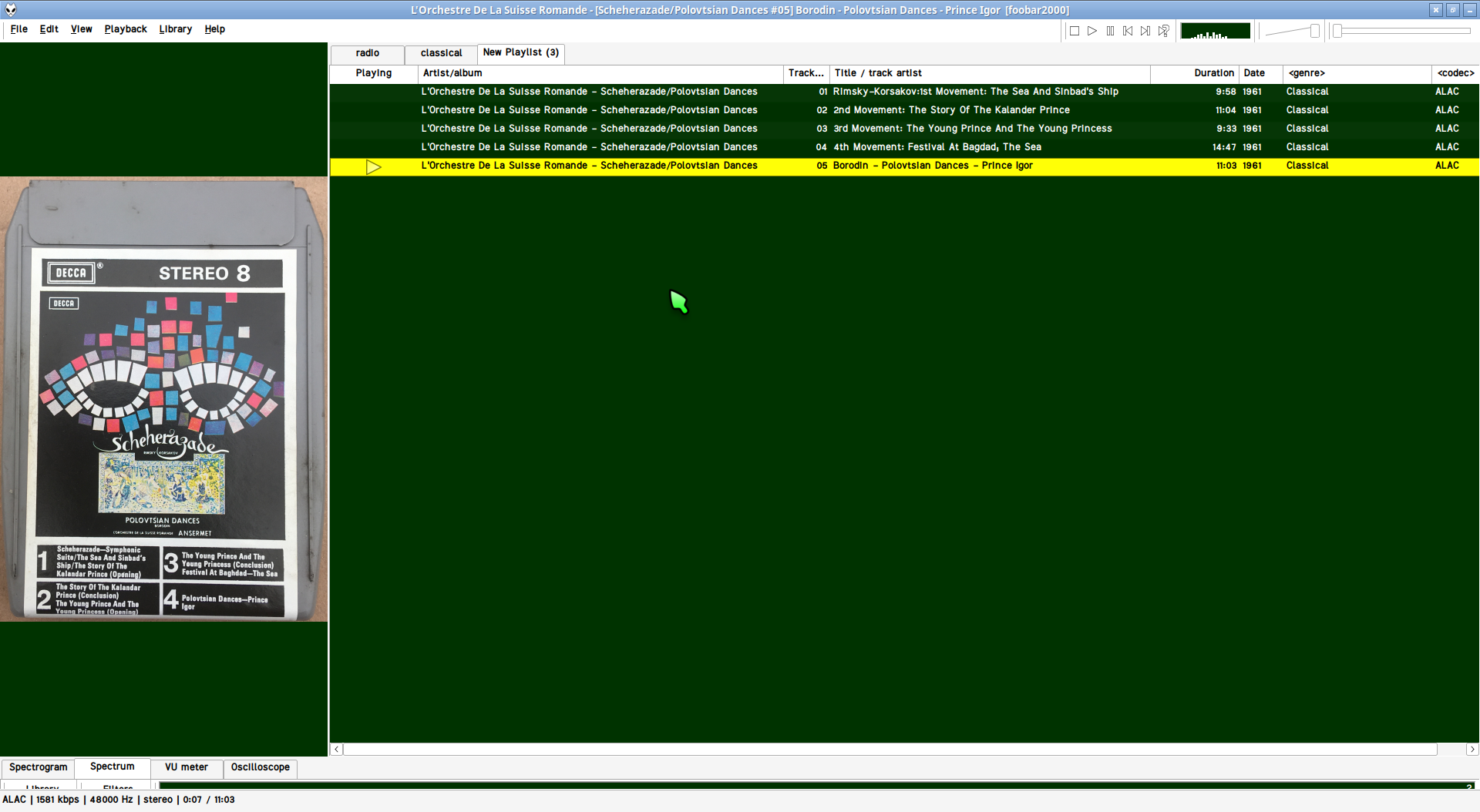Select track 04 Festival At Bagdad
Image resolution: width=1480 pixels, height=812 pixels.
pos(904,147)
